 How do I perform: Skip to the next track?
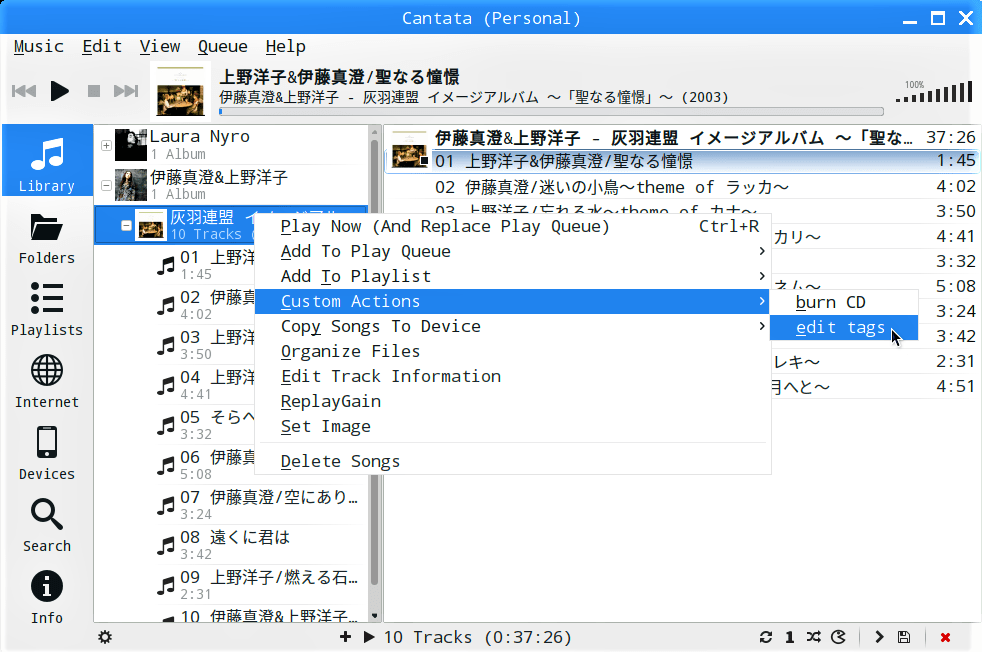126,91
